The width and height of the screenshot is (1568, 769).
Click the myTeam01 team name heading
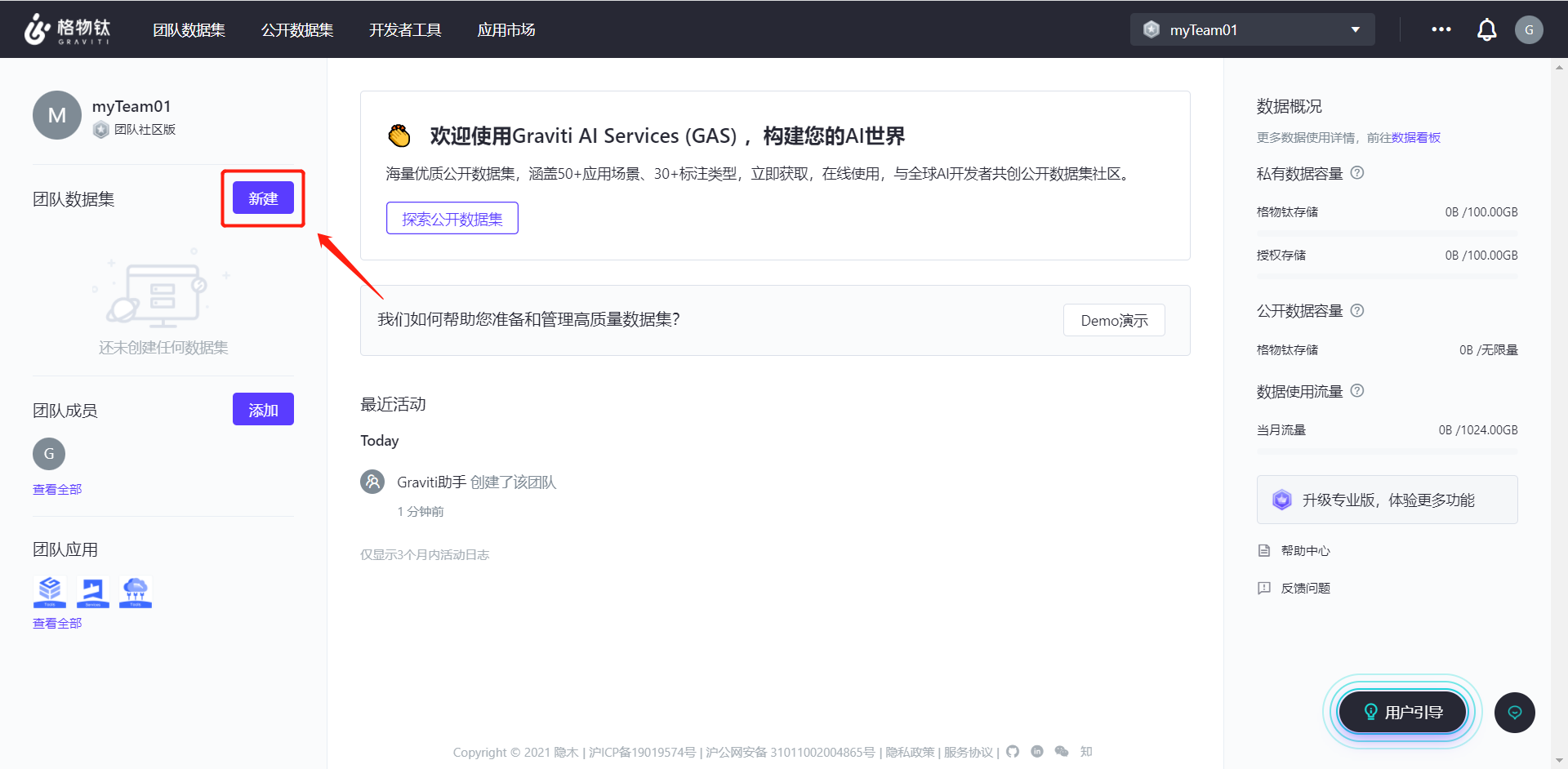(131, 106)
